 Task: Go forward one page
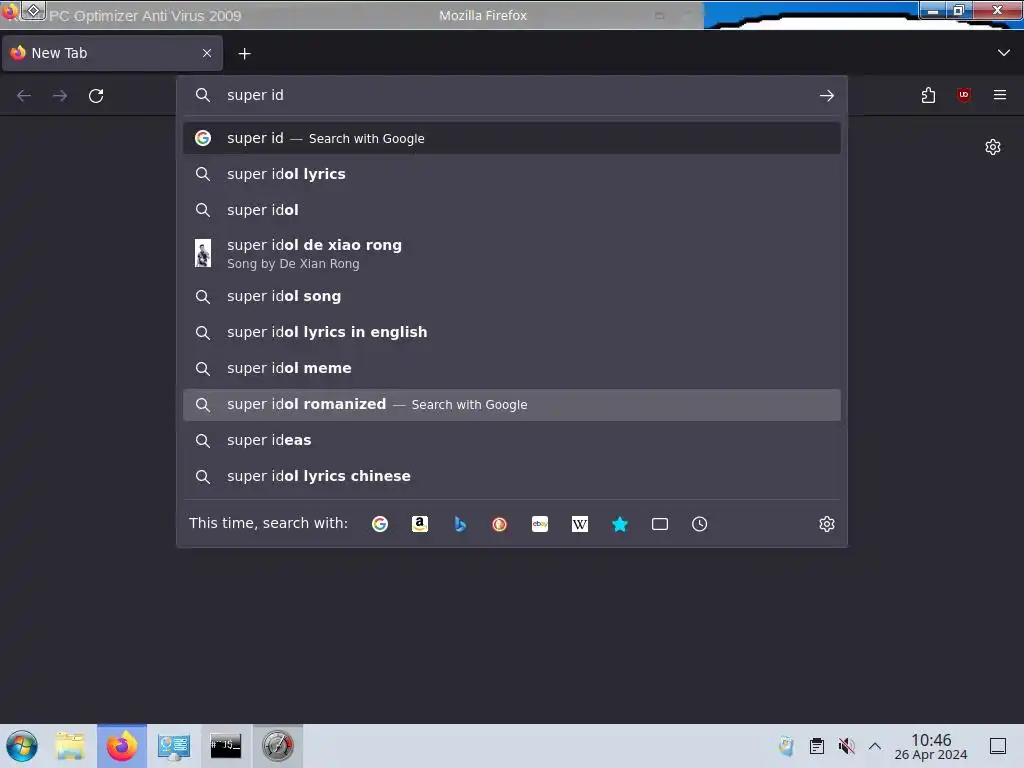(60, 96)
